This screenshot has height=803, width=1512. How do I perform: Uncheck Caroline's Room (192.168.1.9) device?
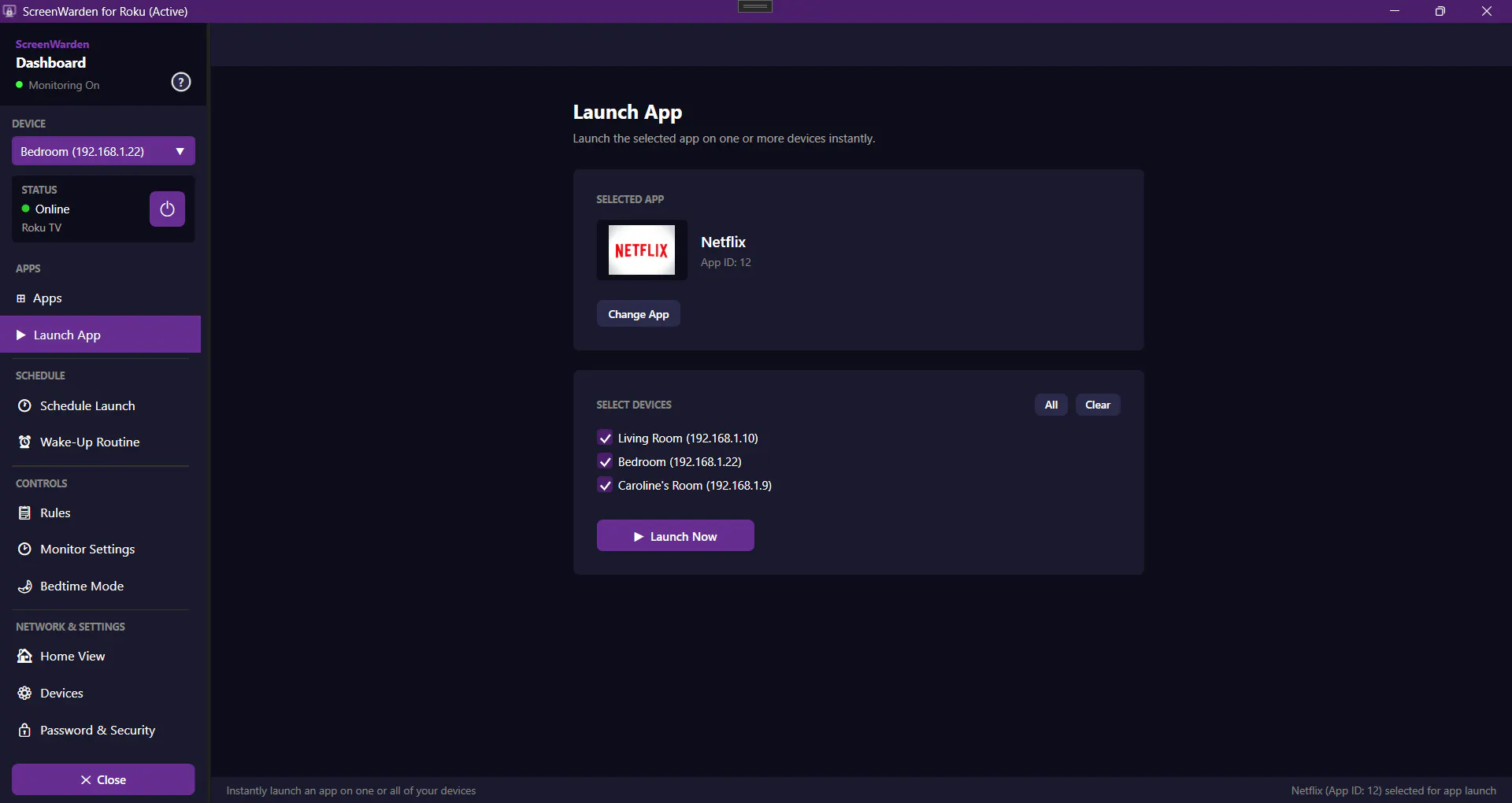pos(605,485)
